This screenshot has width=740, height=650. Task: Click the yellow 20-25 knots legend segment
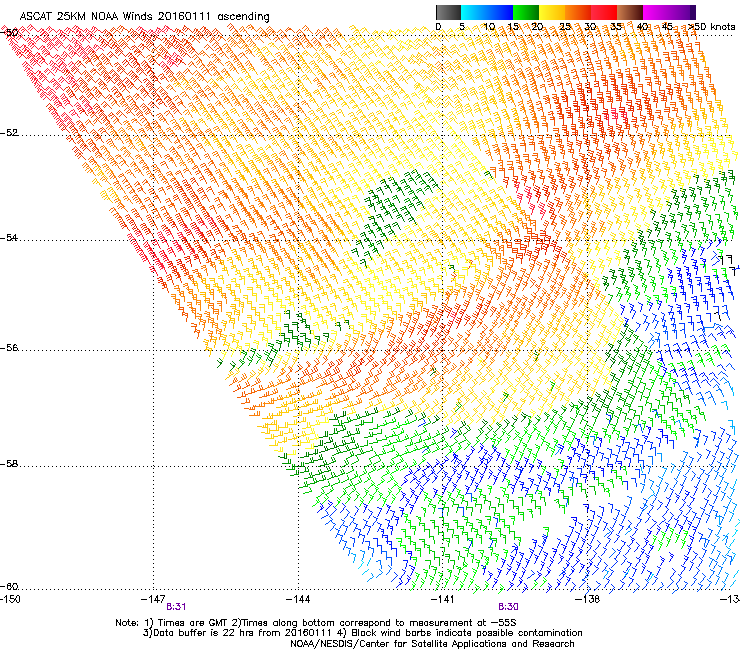pos(552,12)
